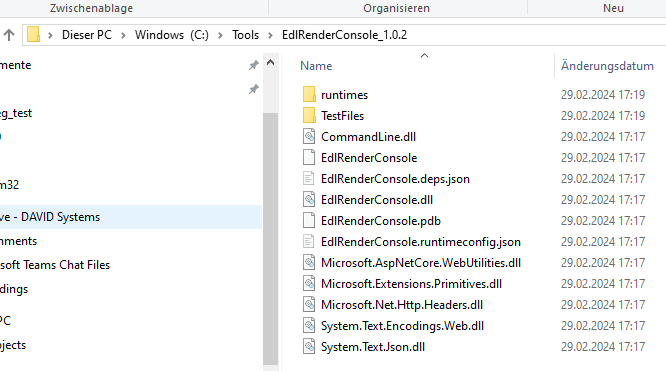
Task: Click the Microsoft.AspNetCore.WebUtilities.dll file icon
Action: pos(309,262)
